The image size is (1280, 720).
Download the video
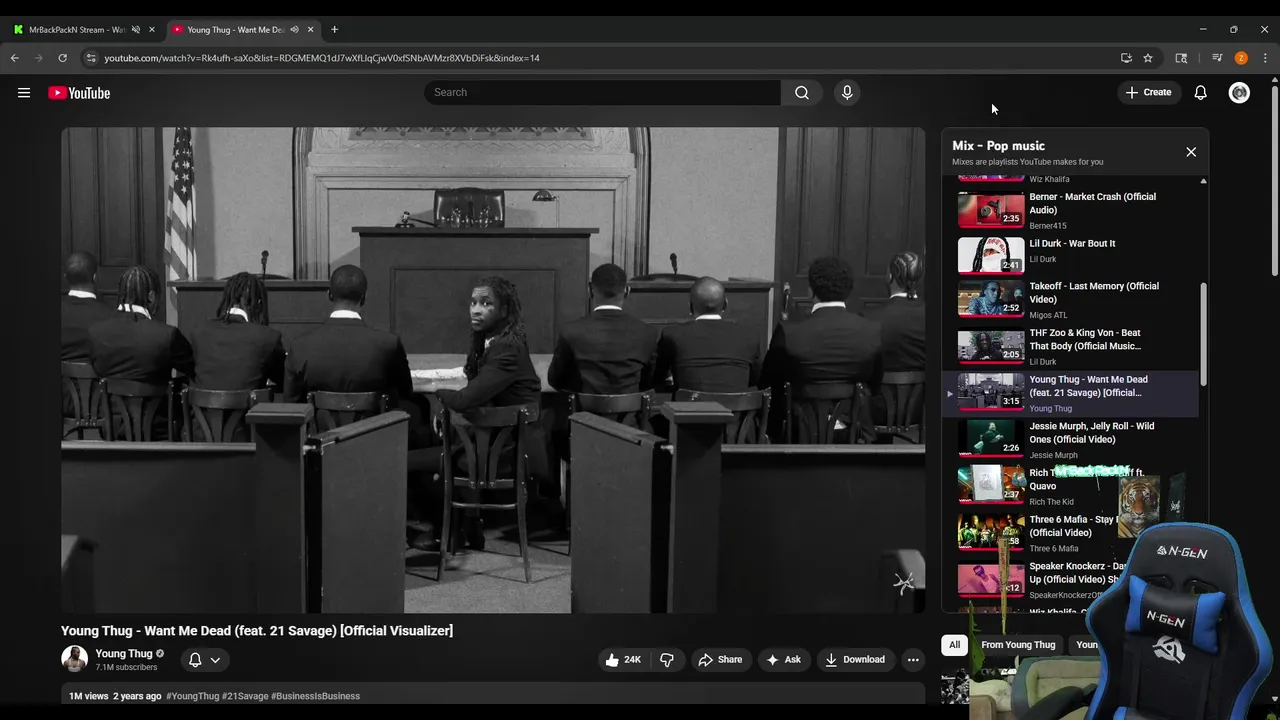(855, 659)
